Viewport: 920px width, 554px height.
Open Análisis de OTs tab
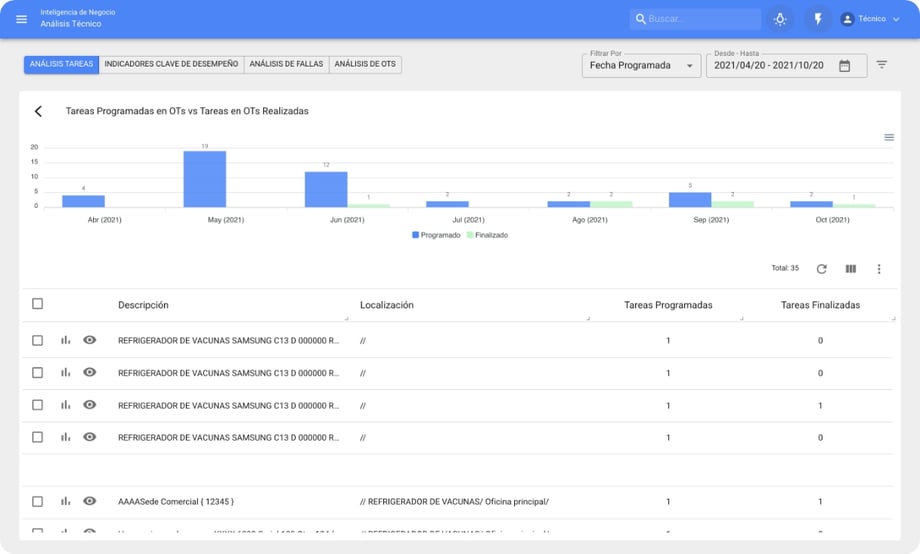point(365,64)
